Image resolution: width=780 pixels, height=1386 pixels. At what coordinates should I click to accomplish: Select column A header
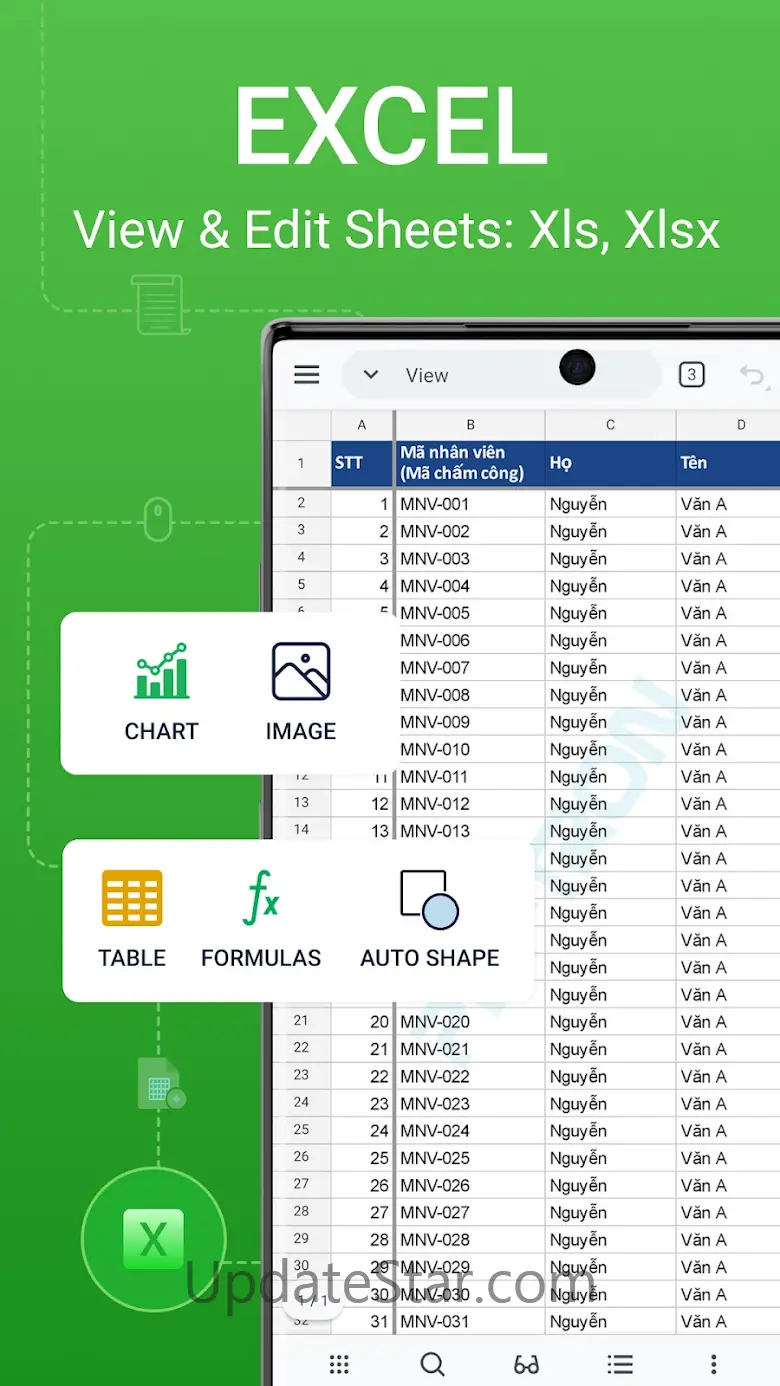(362, 425)
